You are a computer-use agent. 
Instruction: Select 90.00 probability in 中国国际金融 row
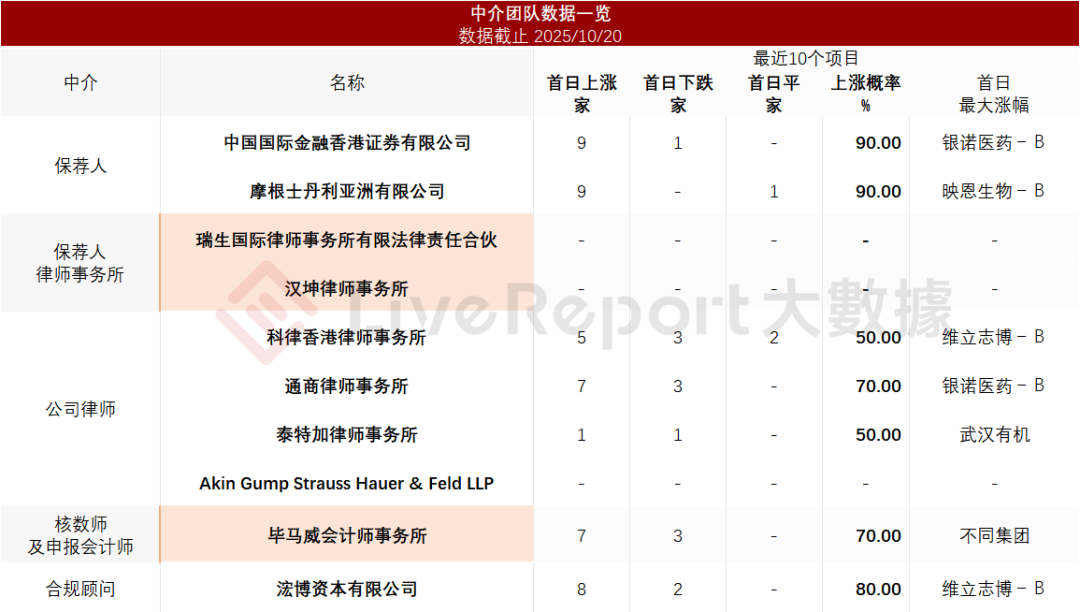(878, 143)
